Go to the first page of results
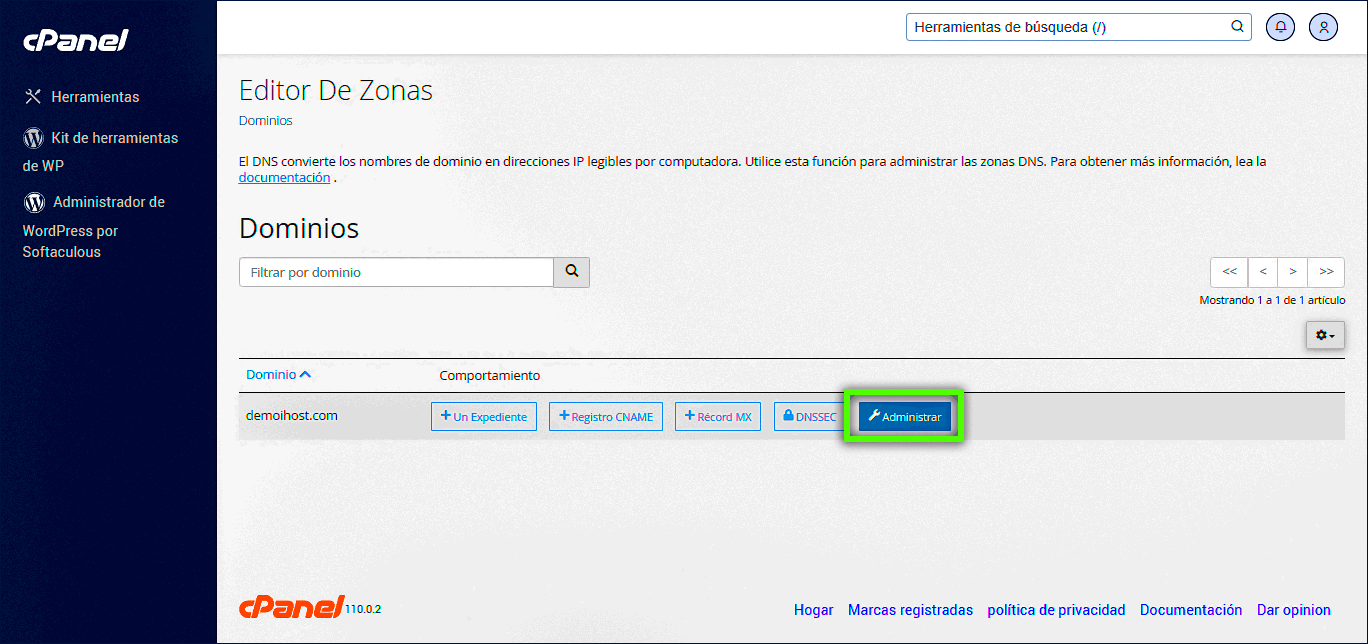This screenshot has height=644, width=1368. pos(1229,272)
